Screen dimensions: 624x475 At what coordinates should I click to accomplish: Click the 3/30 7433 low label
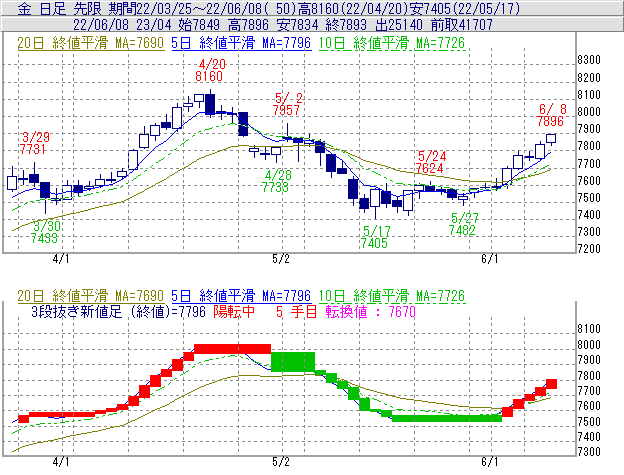pyautogui.click(x=45, y=232)
